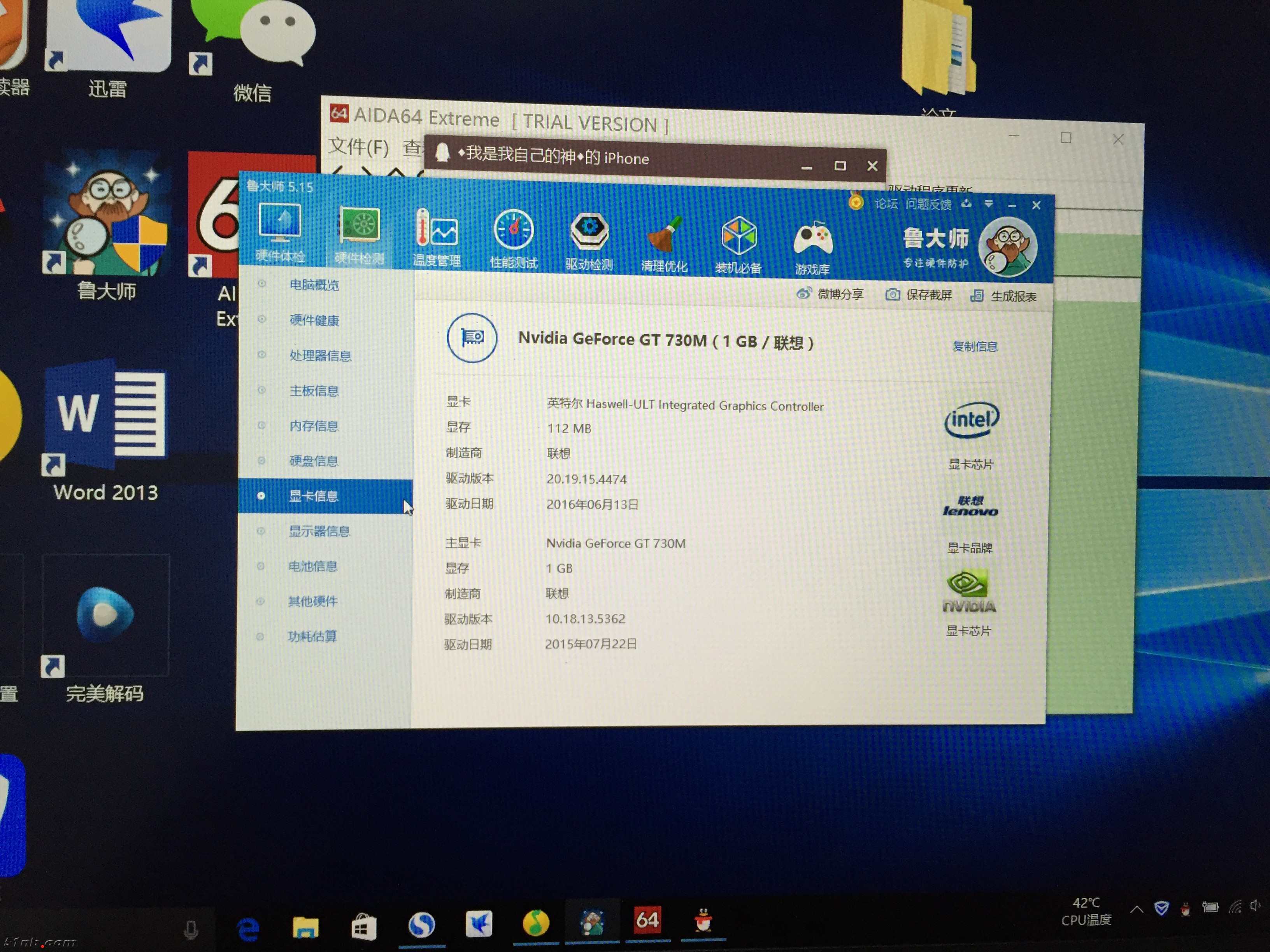The height and width of the screenshot is (952, 1270).
Task: Click the download tray icon in 鲁大师 title bar
Action: 967,204
